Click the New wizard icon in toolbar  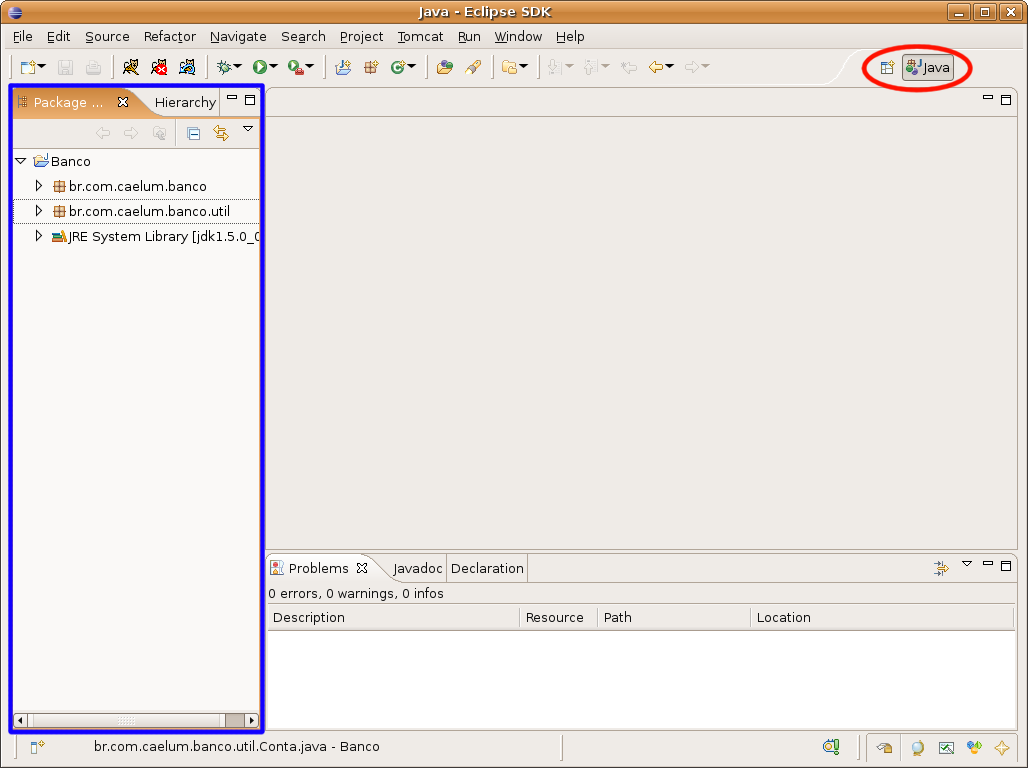[x=28, y=67]
